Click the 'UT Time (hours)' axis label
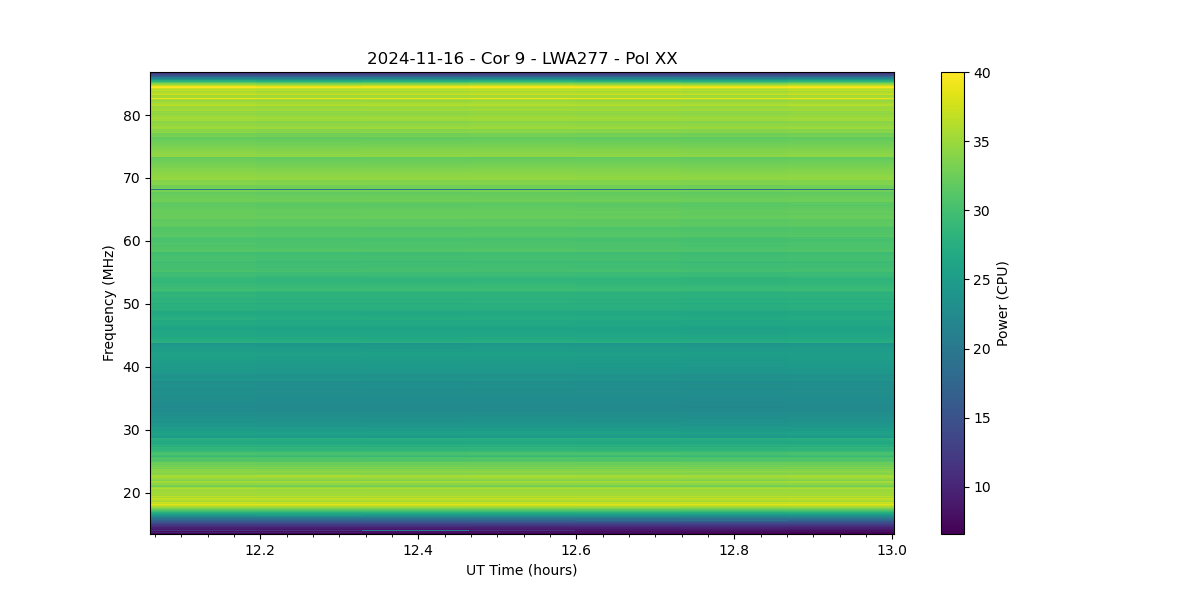Screen dimensions: 1200x600 tap(521, 570)
